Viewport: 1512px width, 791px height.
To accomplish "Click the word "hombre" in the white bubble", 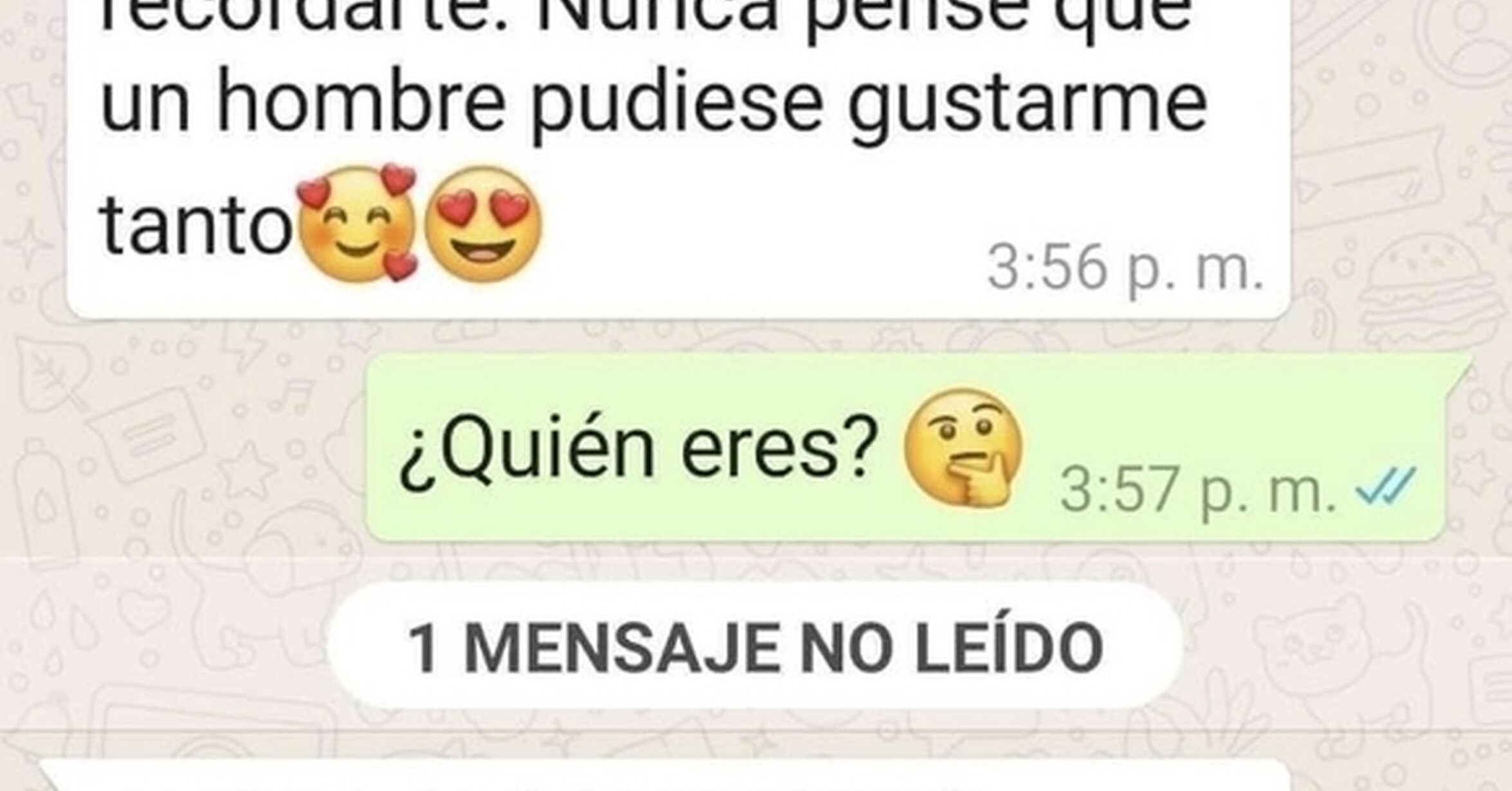I will (361, 103).
